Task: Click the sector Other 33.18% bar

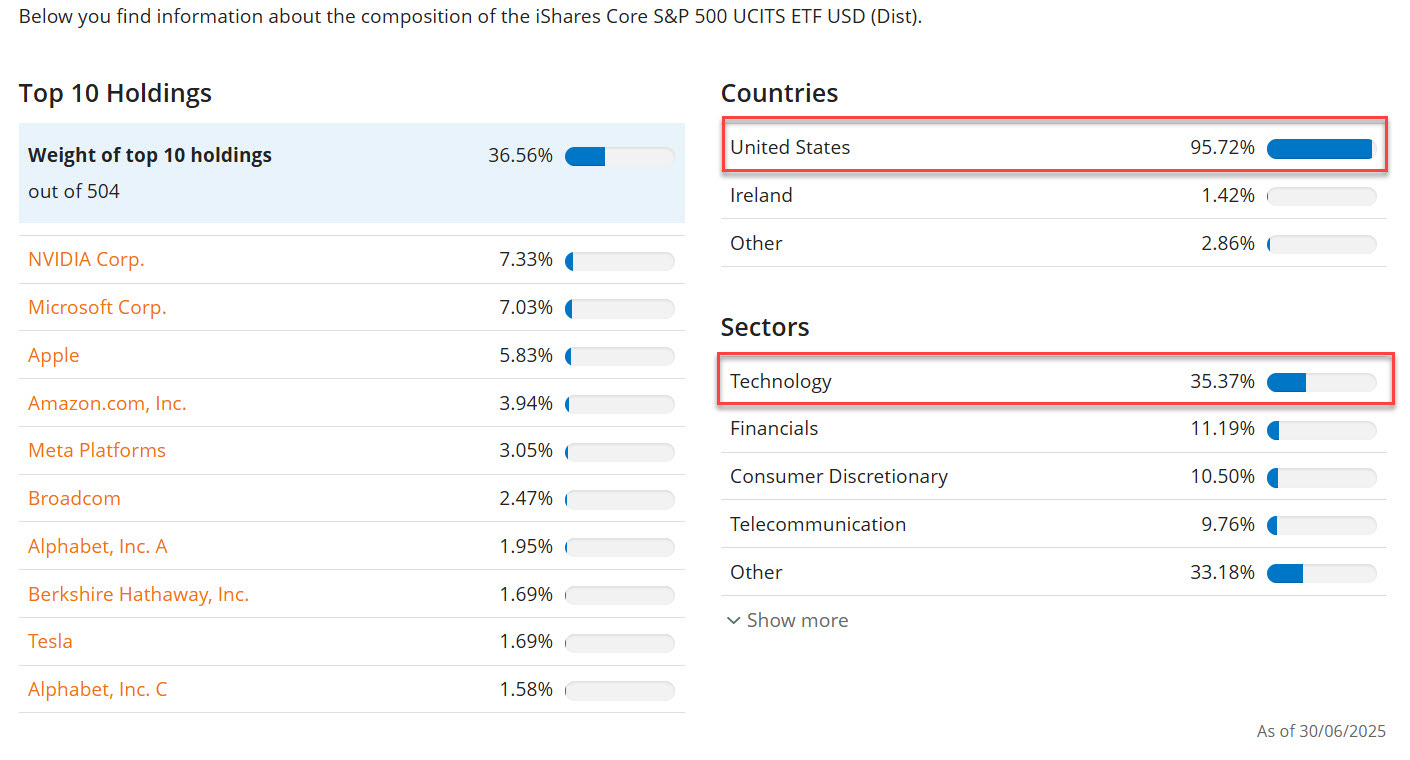Action: 1322,573
